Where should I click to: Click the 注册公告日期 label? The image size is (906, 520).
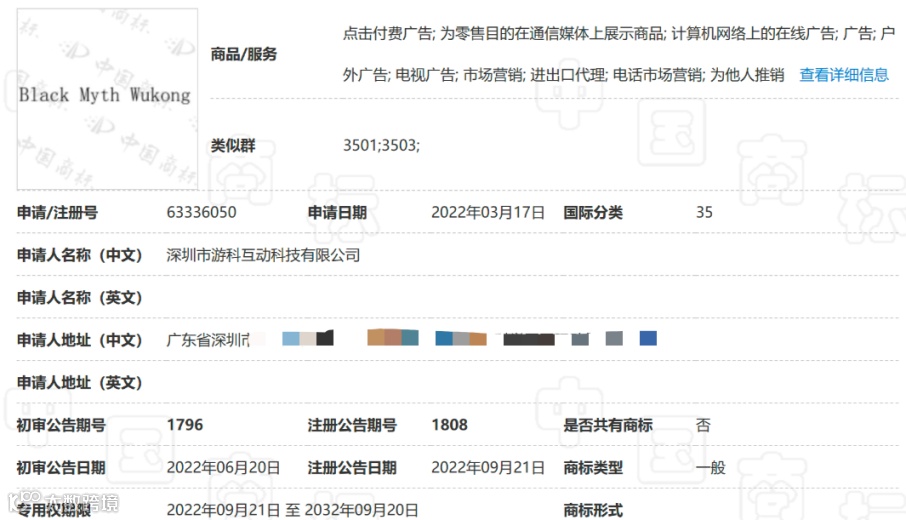click(x=352, y=467)
